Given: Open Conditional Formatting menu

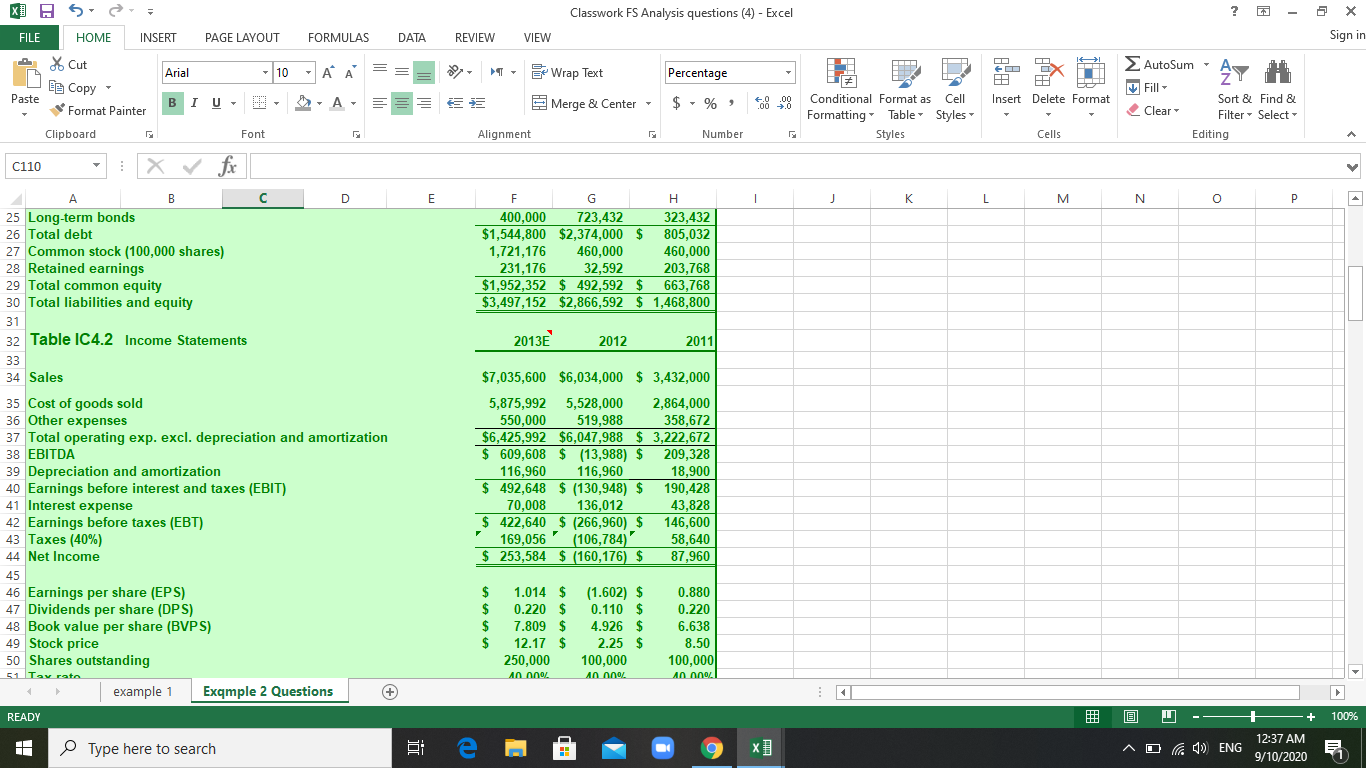Looking at the screenshot, I should point(840,90).
